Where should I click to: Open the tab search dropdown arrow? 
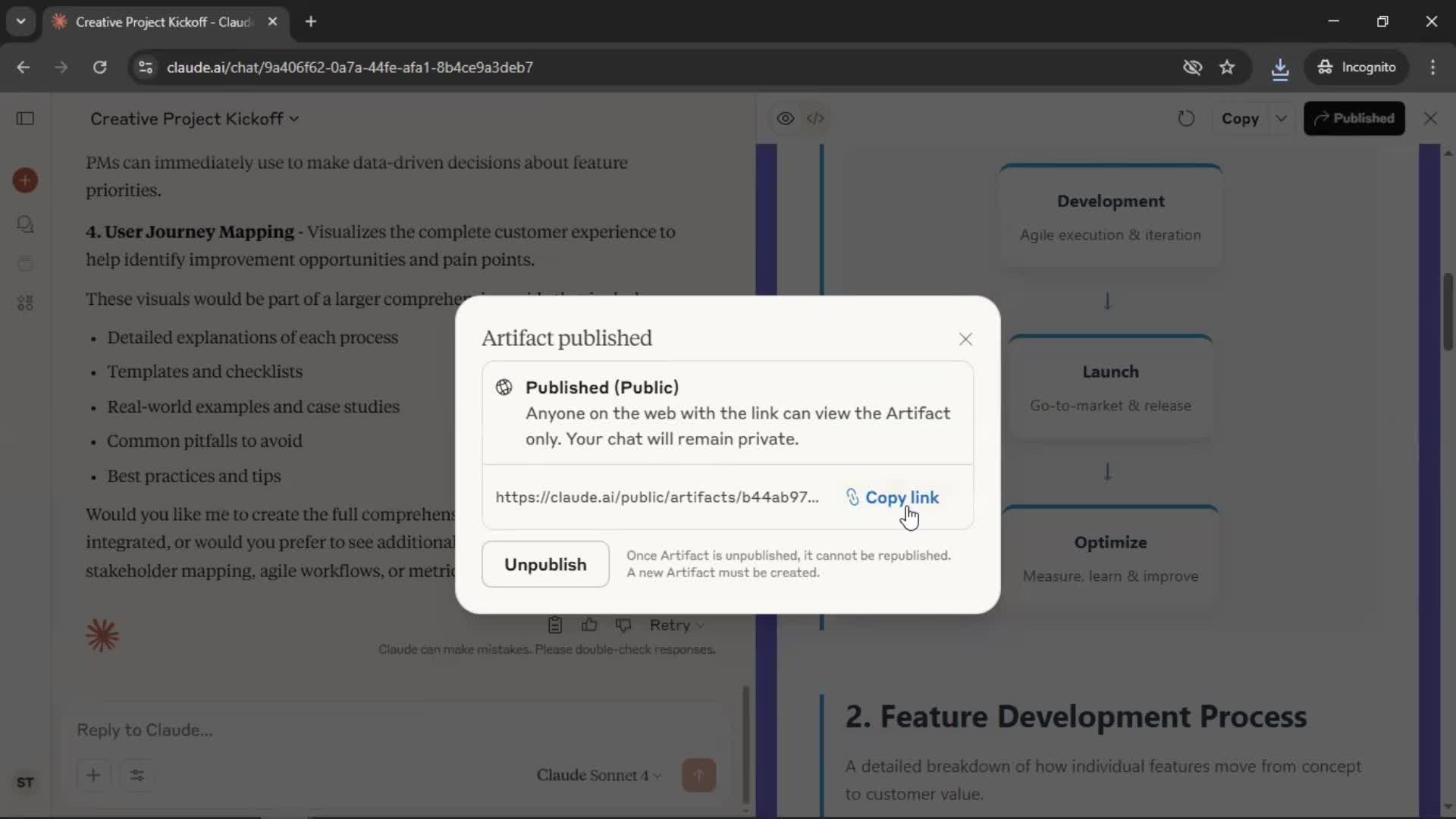point(20,22)
